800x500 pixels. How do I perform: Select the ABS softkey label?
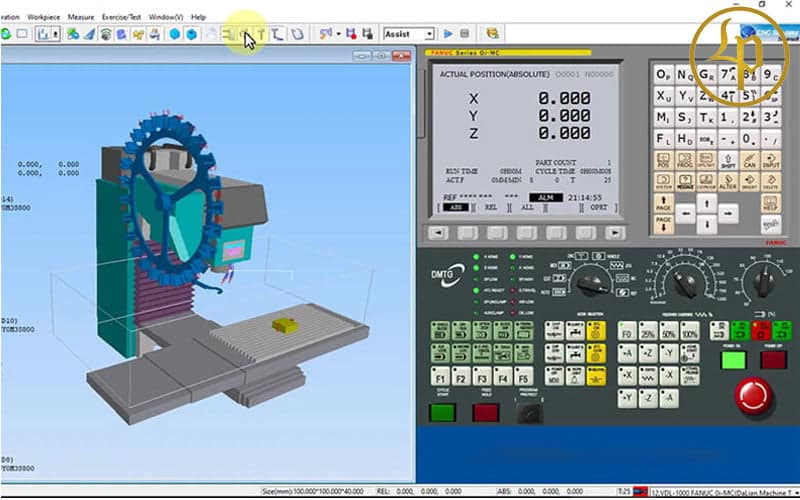pyautogui.click(x=455, y=208)
